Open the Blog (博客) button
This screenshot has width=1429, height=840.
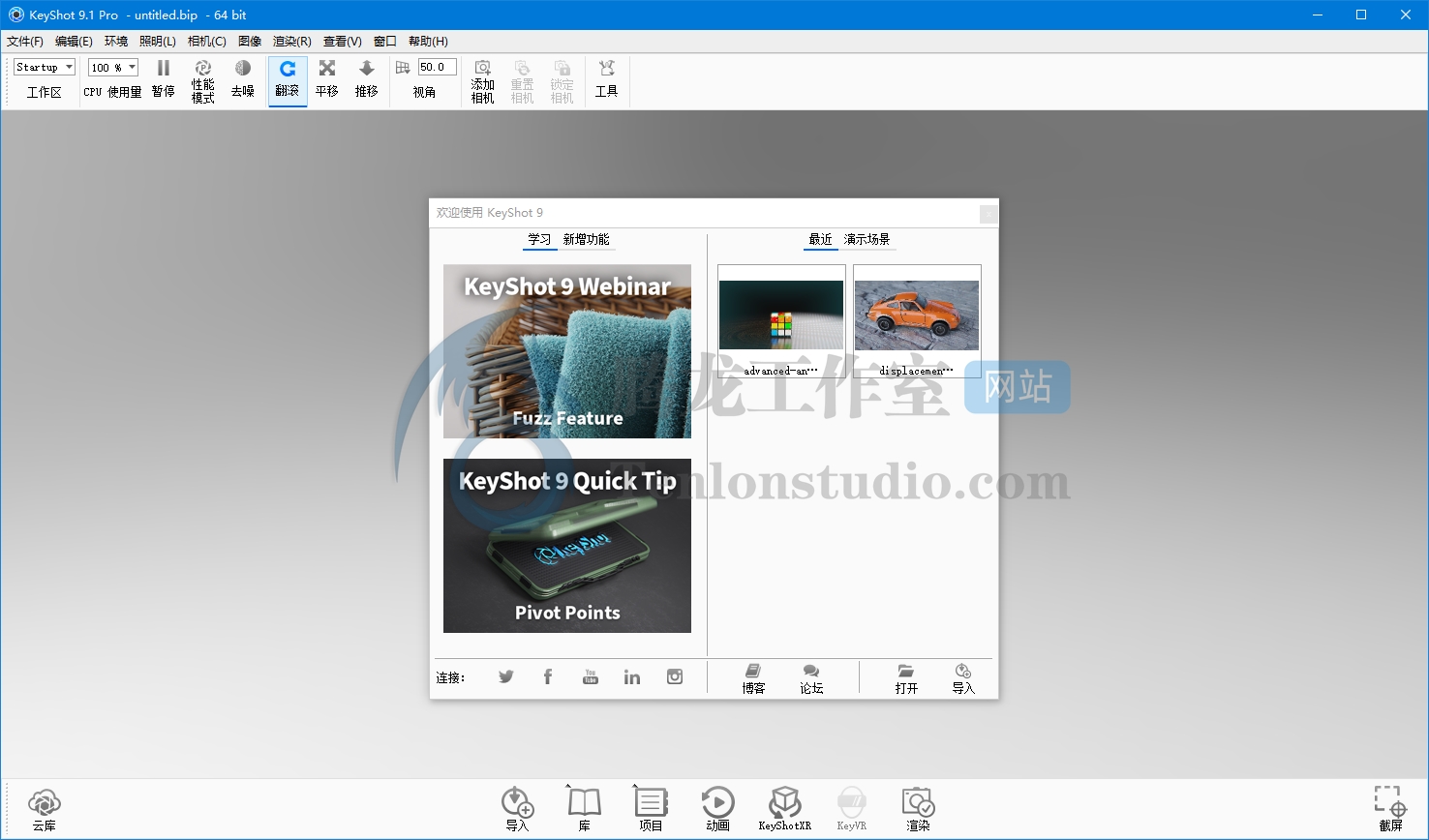pos(753,679)
